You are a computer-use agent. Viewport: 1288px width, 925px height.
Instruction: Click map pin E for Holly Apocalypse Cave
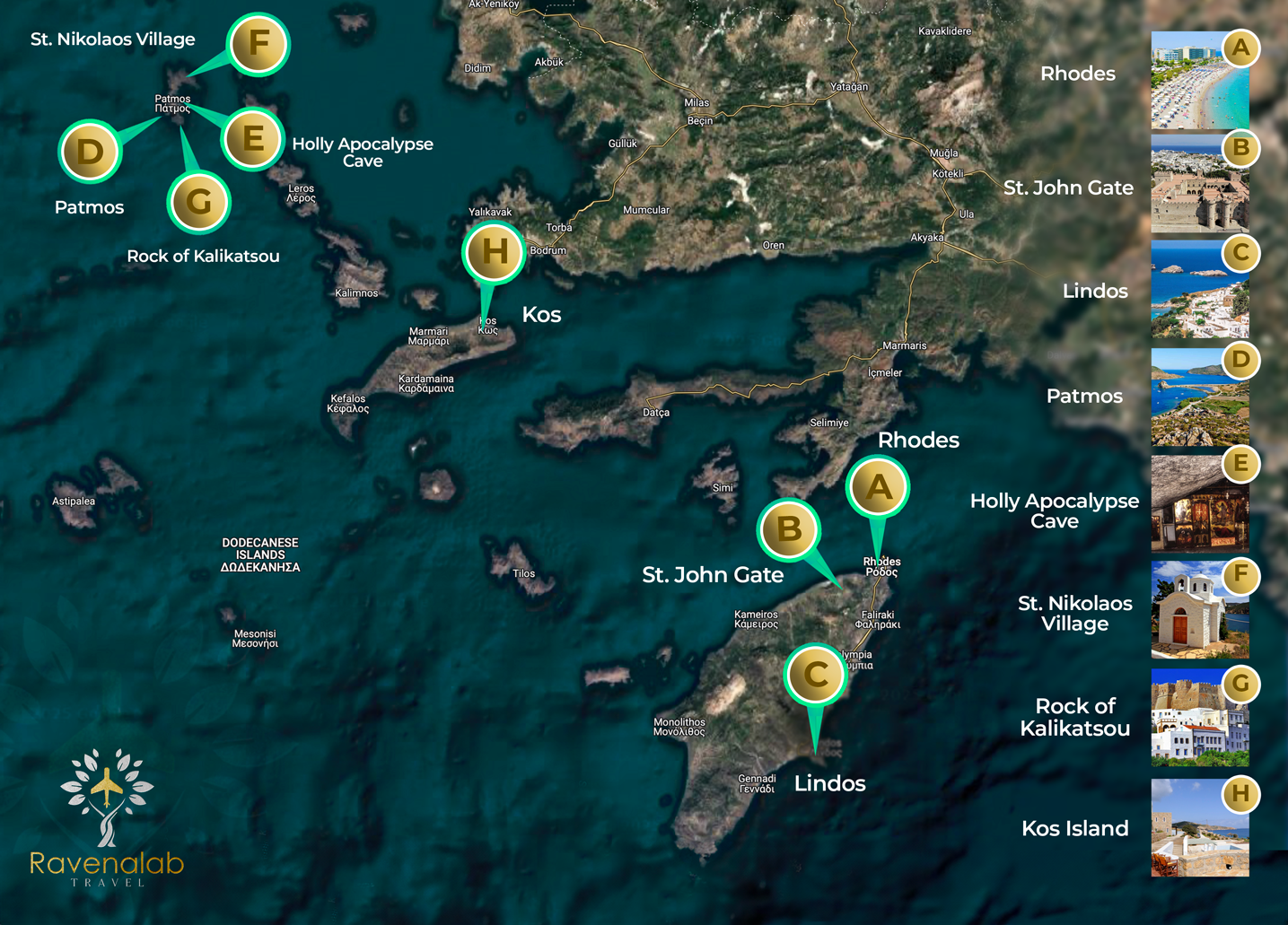click(253, 140)
